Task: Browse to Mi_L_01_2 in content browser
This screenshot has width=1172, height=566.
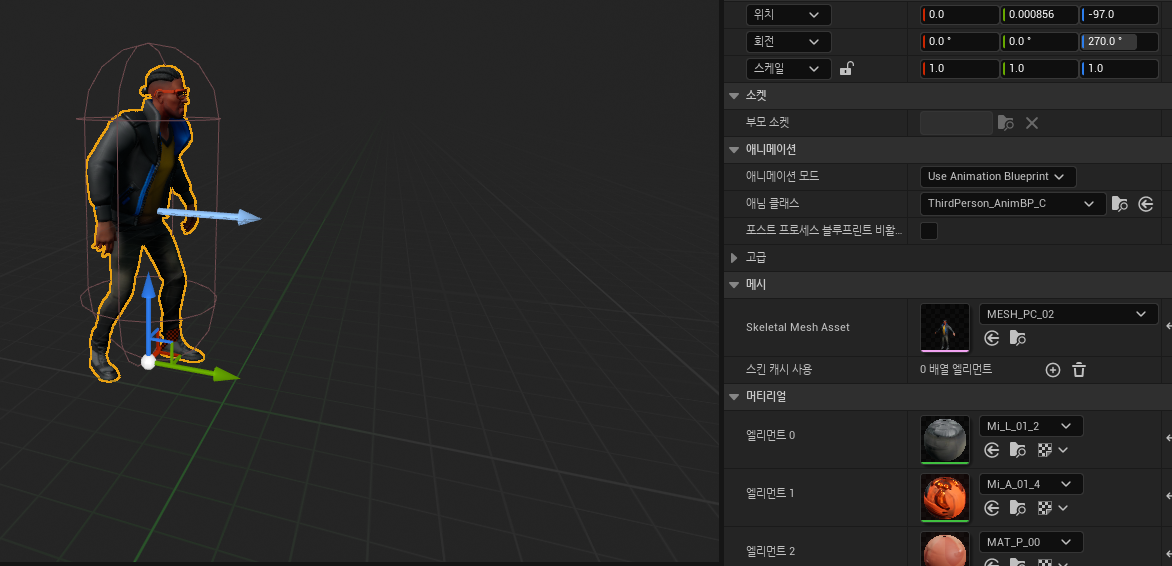Action: coord(1017,450)
